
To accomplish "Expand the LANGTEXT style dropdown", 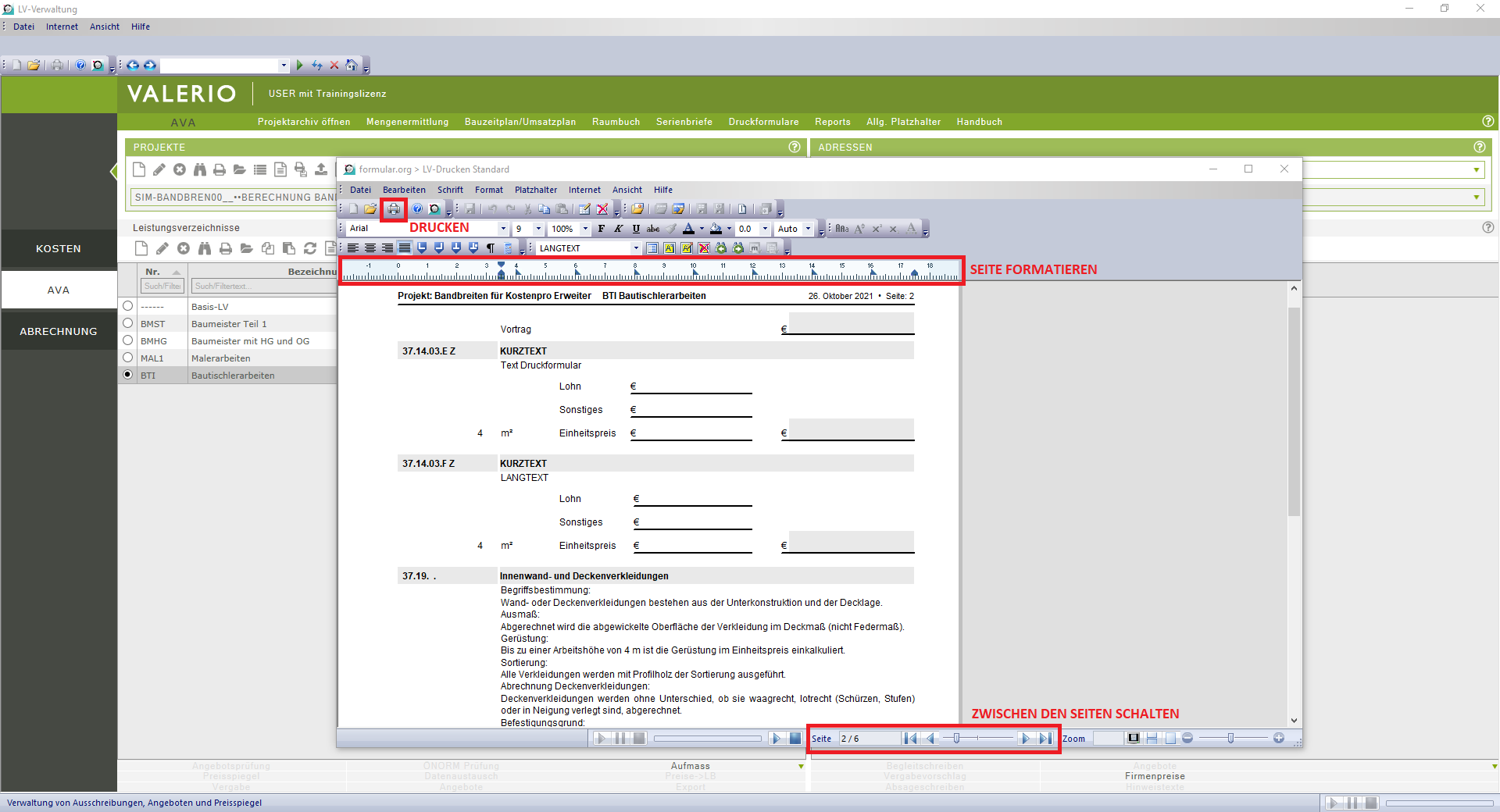I will [x=636, y=248].
